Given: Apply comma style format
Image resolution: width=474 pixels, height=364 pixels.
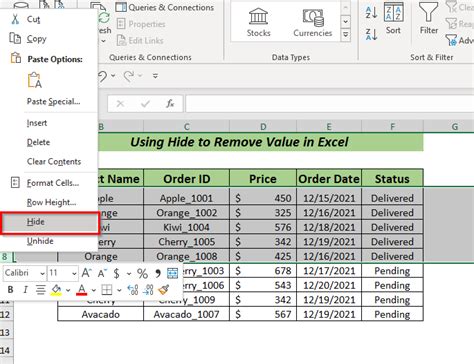Looking at the screenshot, I should tap(158, 274).
